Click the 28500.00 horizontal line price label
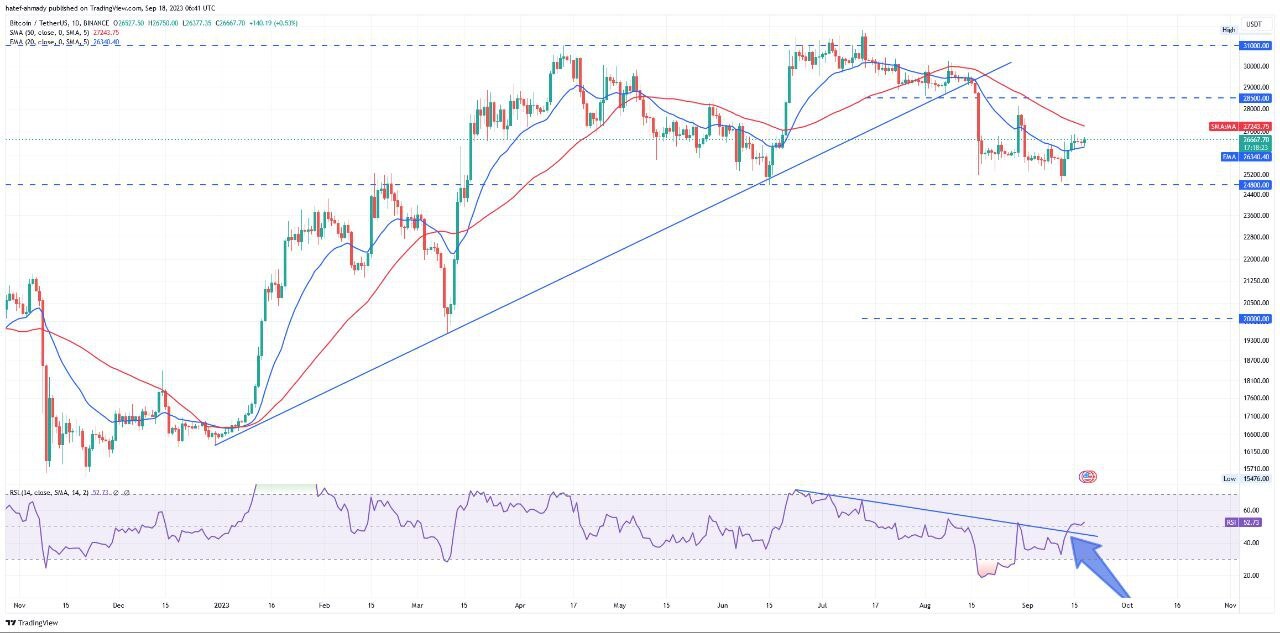This screenshot has height=633, width=1280. (x=1255, y=98)
